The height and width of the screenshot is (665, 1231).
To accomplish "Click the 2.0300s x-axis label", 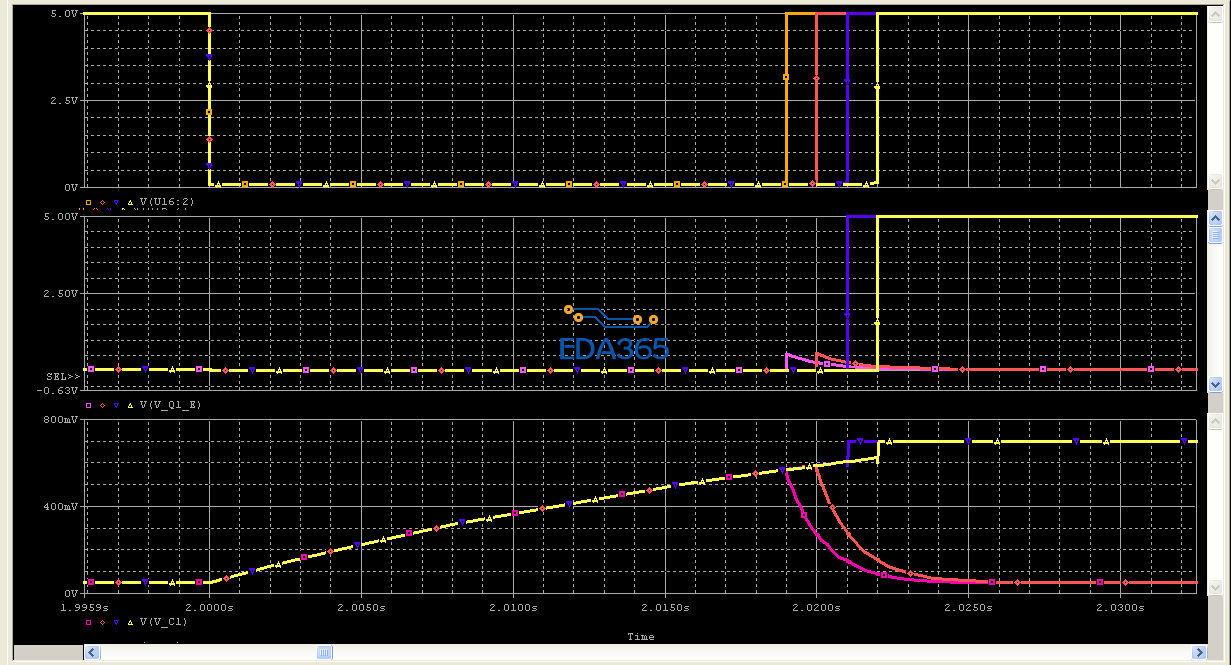I will pyautogui.click(x=1120, y=607).
